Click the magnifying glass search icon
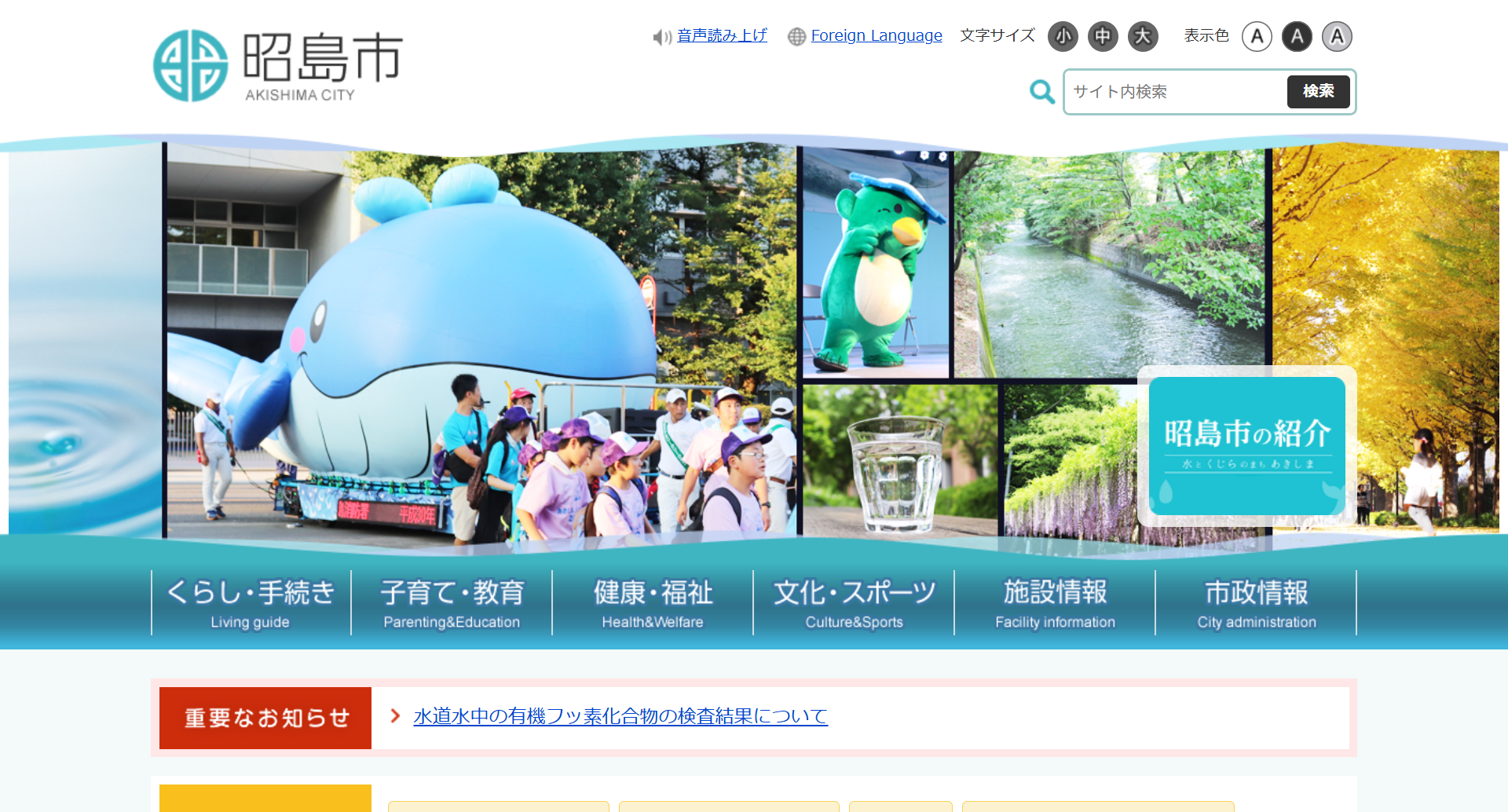This screenshot has width=1508, height=812. pyautogui.click(x=1041, y=92)
